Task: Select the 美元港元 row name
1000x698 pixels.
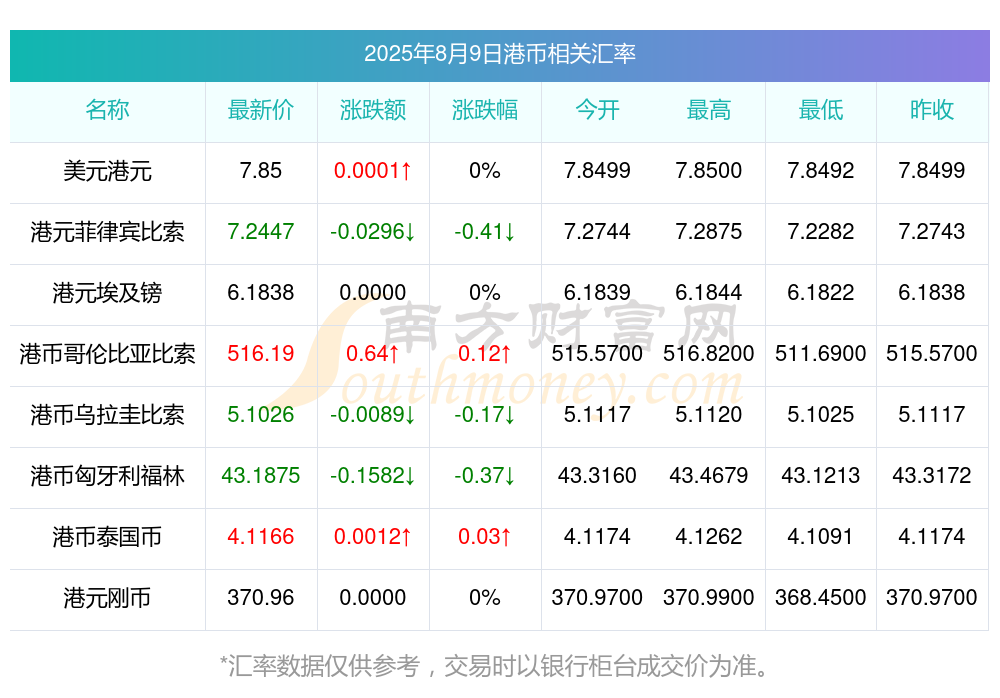Action: (107, 171)
